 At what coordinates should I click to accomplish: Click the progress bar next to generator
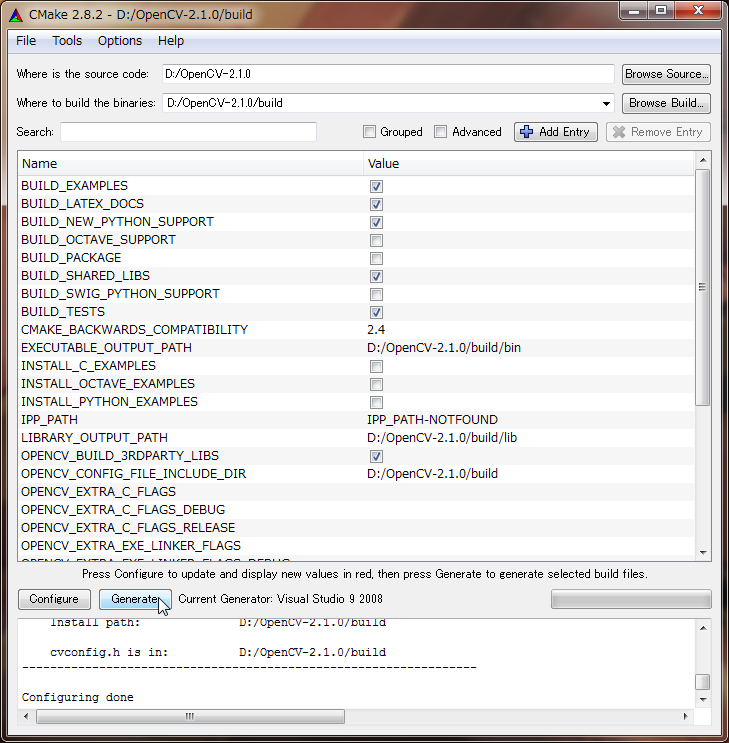[x=631, y=599]
